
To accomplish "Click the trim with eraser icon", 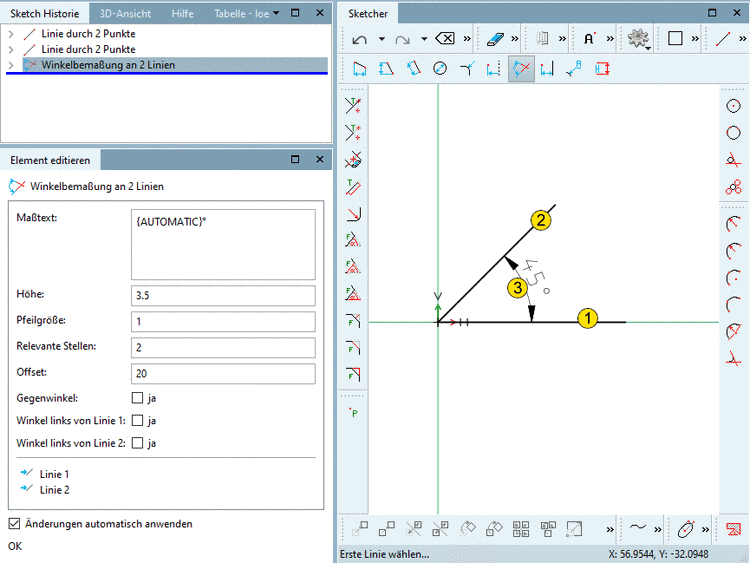I will click(353, 160).
